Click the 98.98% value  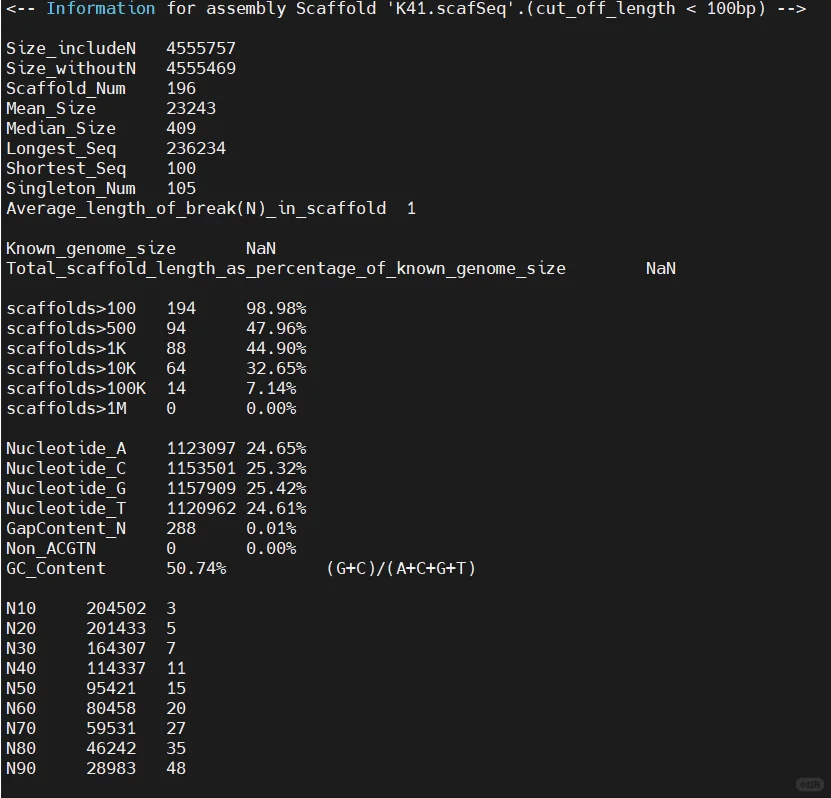276,308
